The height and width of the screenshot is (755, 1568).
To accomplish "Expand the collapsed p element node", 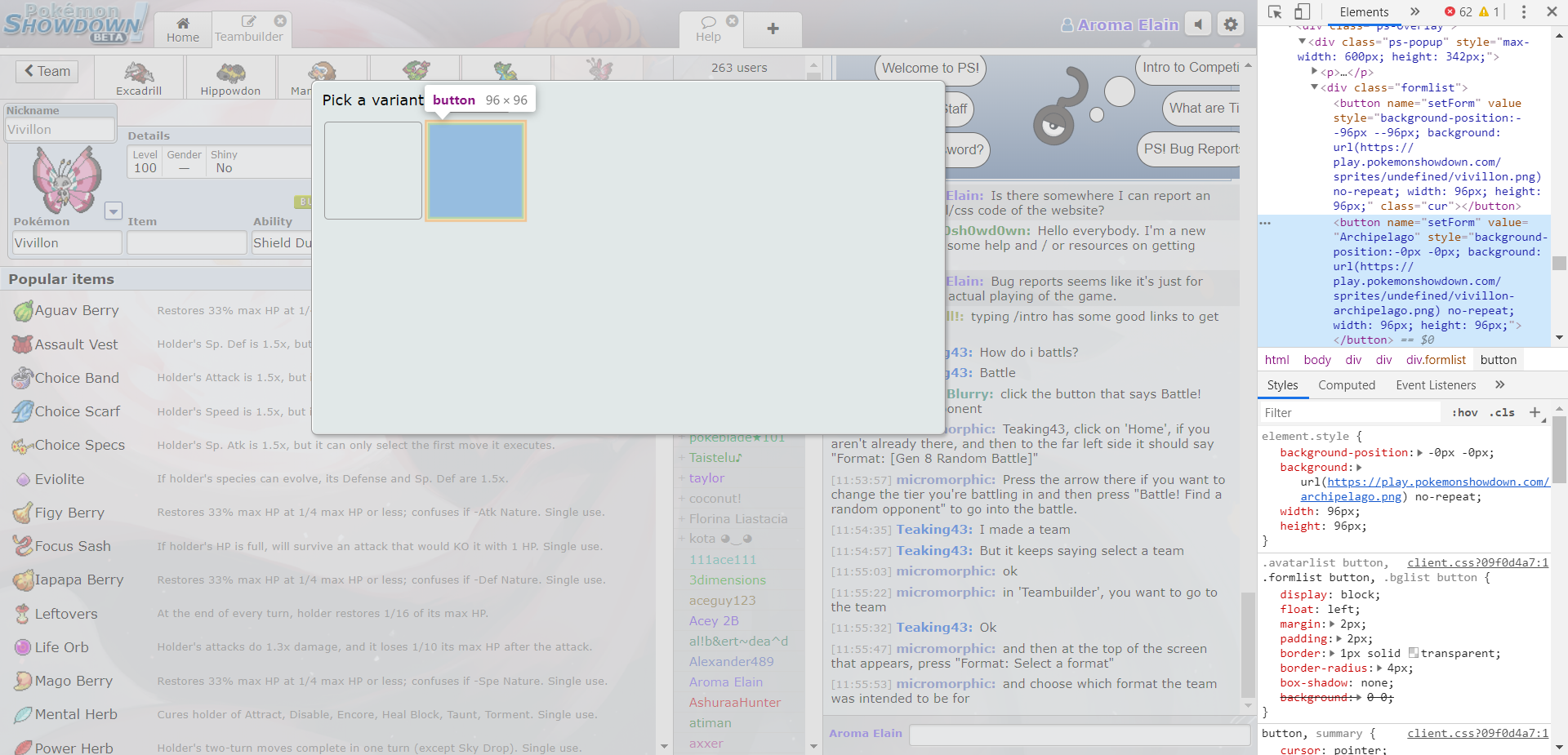I will coord(1314,72).
